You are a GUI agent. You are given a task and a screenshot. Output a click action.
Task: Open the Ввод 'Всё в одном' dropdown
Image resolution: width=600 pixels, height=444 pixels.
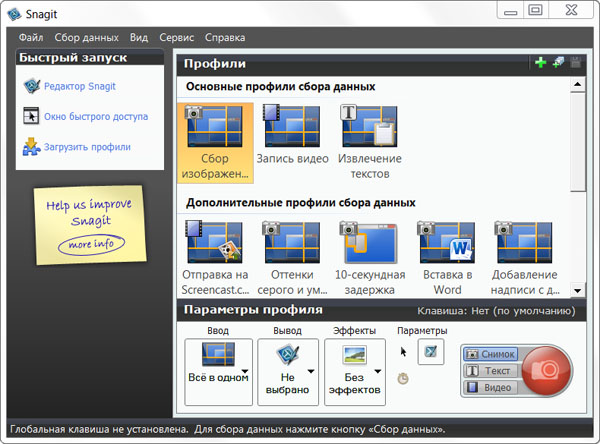pyautogui.click(x=218, y=372)
